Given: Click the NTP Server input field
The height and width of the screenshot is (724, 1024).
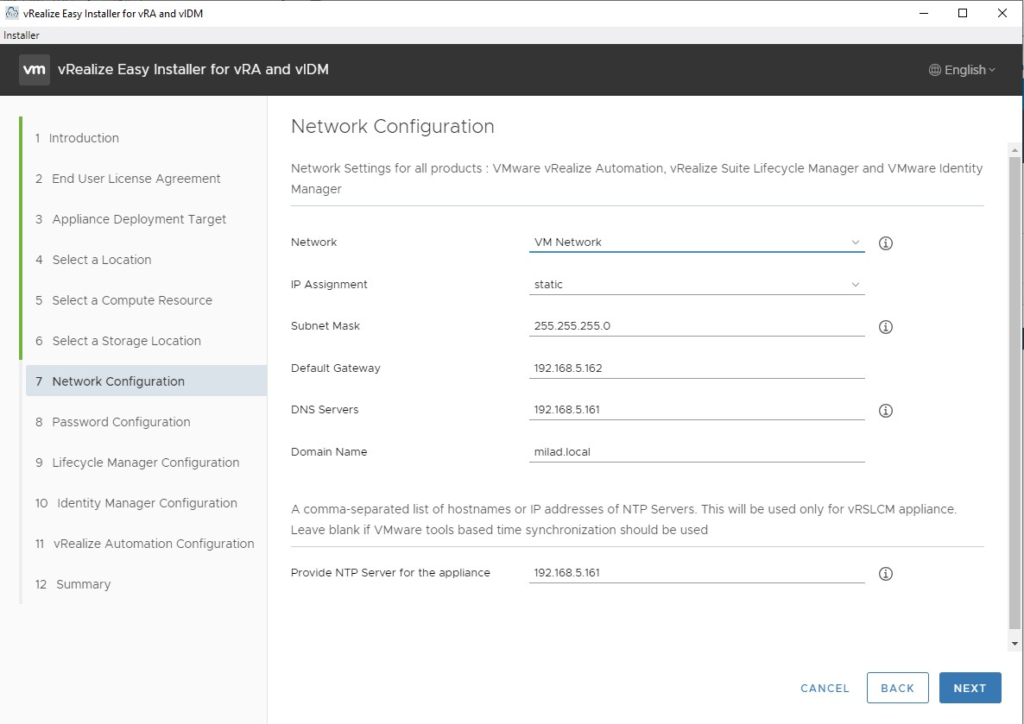Looking at the screenshot, I should [697, 573].
